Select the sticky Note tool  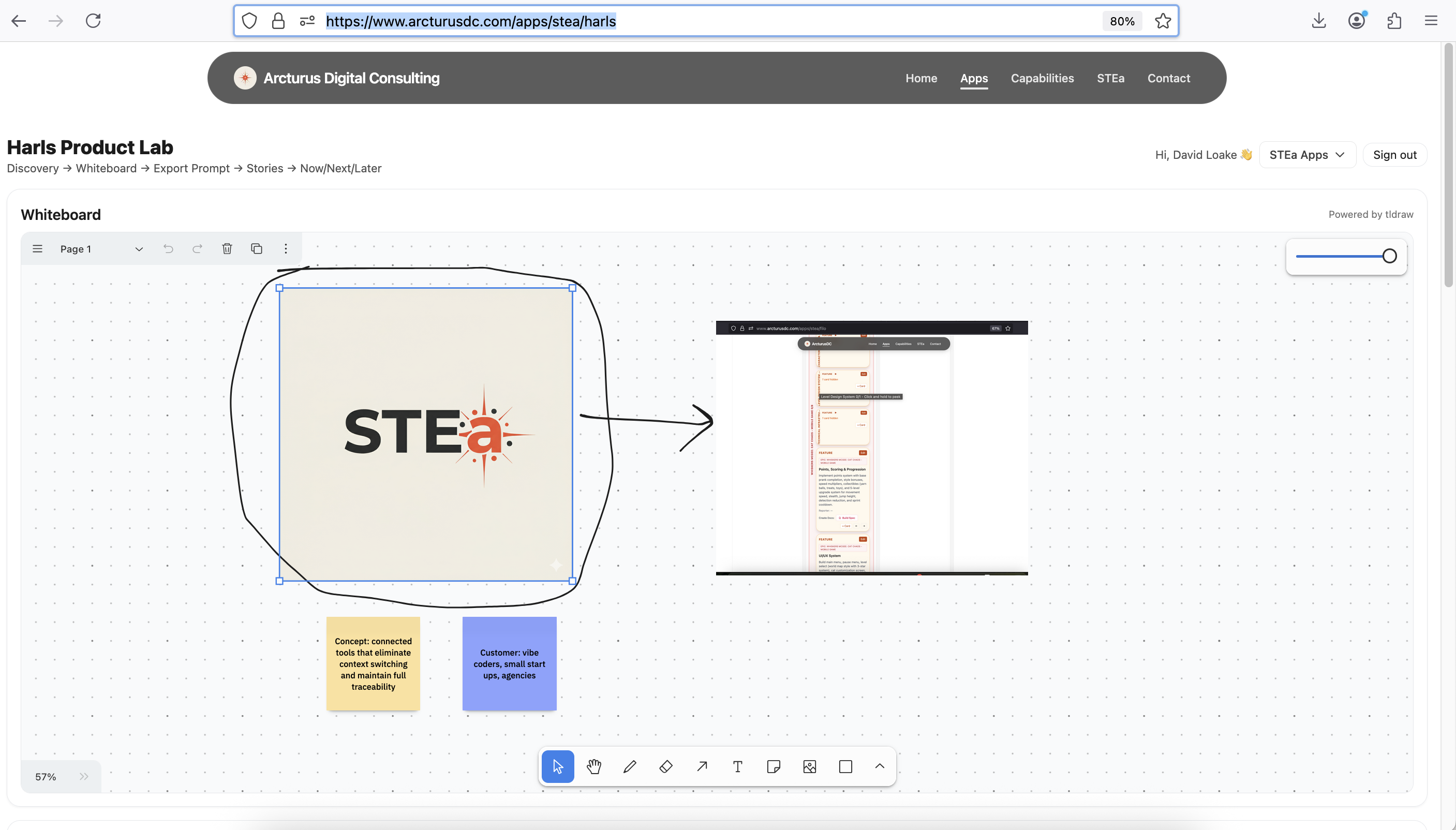[x=774, y=766]
